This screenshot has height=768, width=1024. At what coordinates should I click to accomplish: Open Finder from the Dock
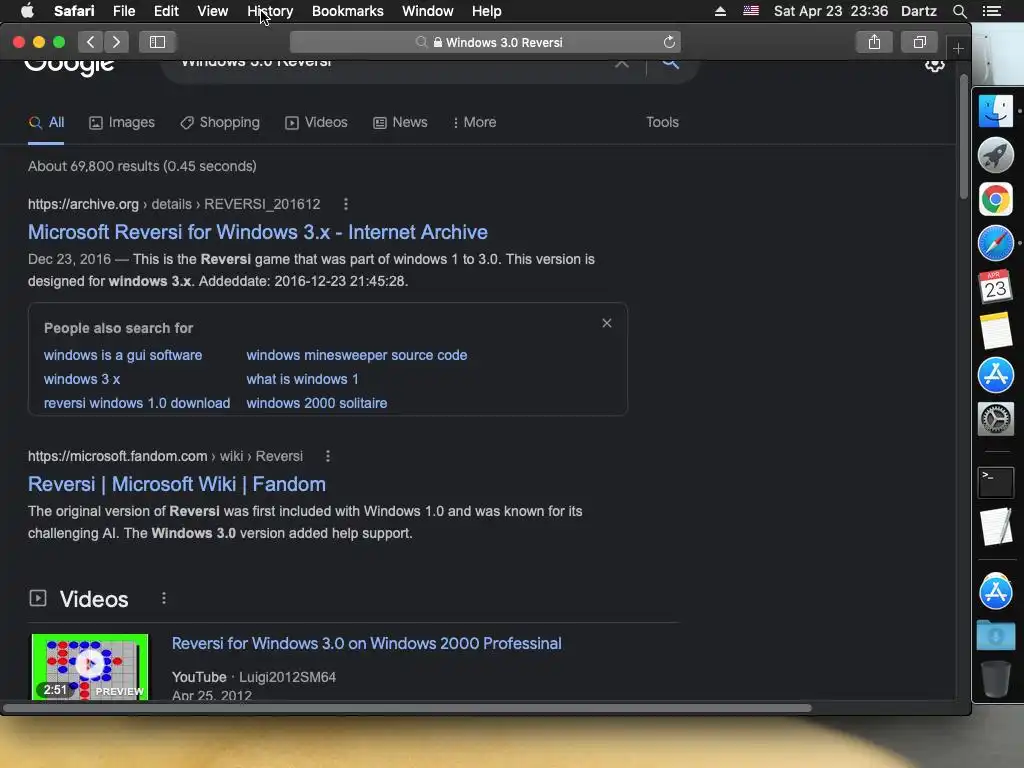point(995,111)
